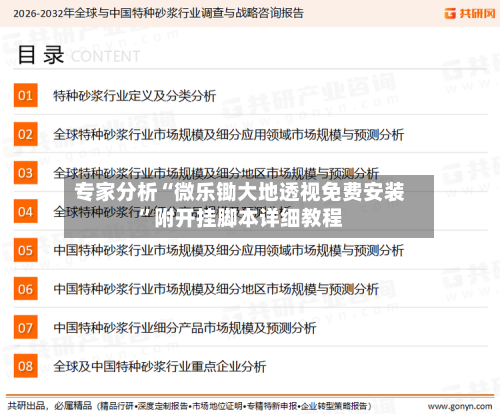Select chapter 特种砂浆行业定义及分类分析
Image resolution: width=500 pixels, height=414 pixels.
pyautogui.click(x=135, y=96)
